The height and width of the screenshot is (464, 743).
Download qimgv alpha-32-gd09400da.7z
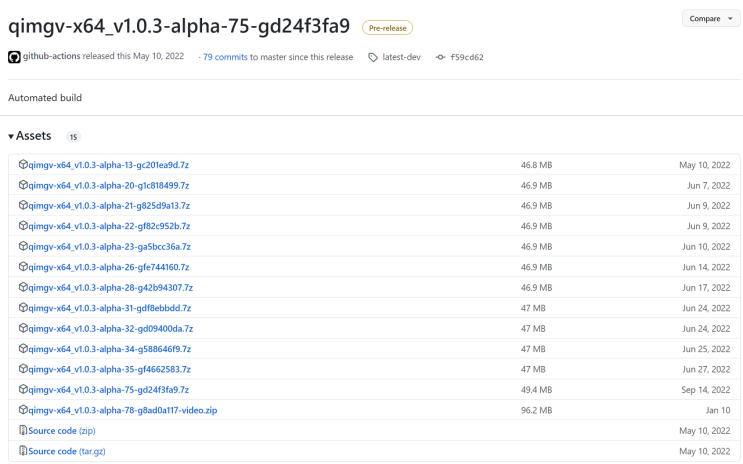(110, 328)
